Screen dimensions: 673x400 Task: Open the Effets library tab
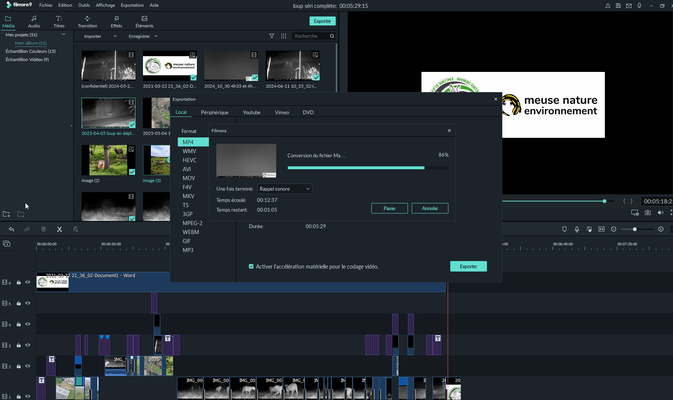116,21
